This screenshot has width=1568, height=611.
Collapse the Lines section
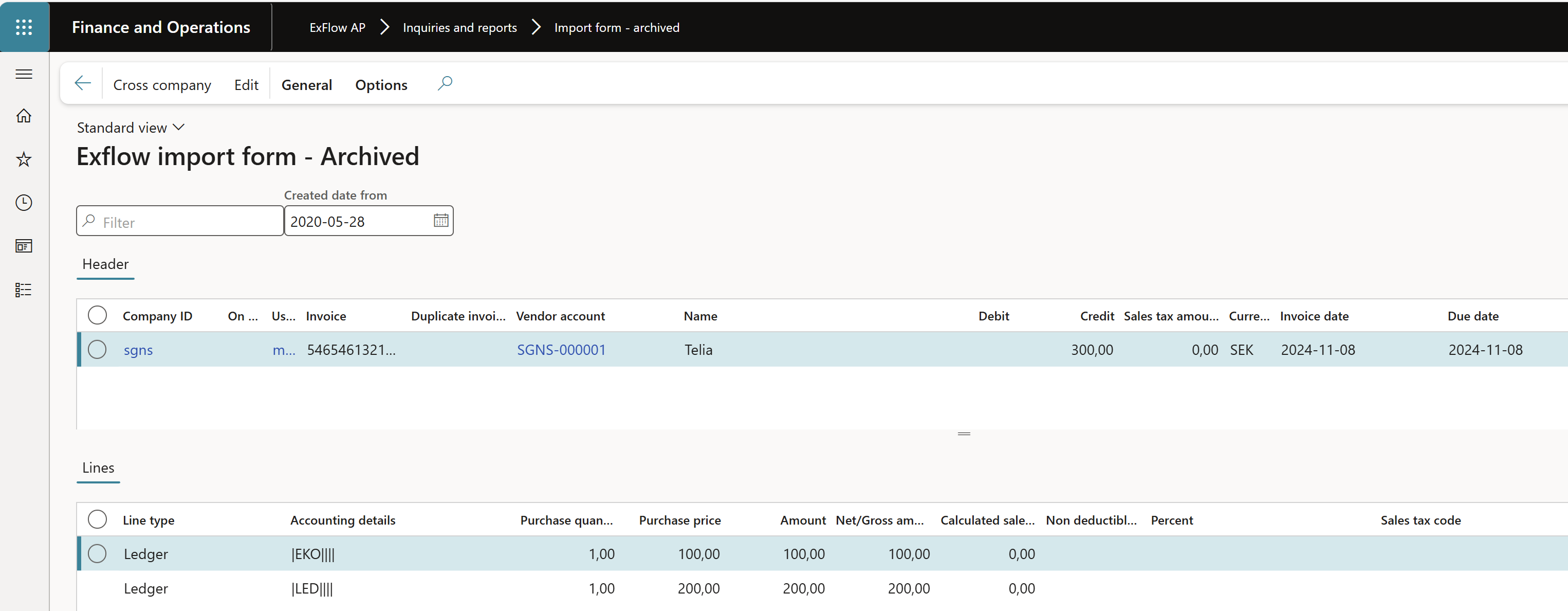coord(98,467)
